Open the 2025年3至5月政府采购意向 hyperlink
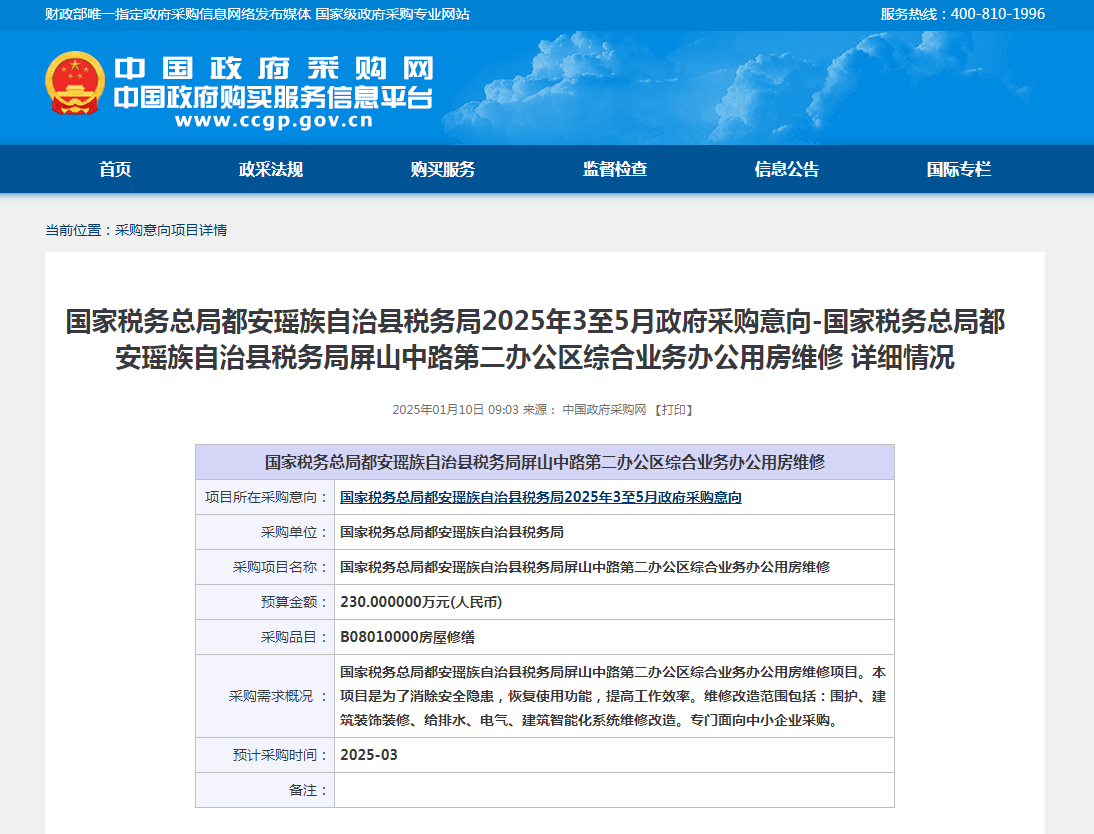Viewport: 1094px width, 834px height. [541, 497]
